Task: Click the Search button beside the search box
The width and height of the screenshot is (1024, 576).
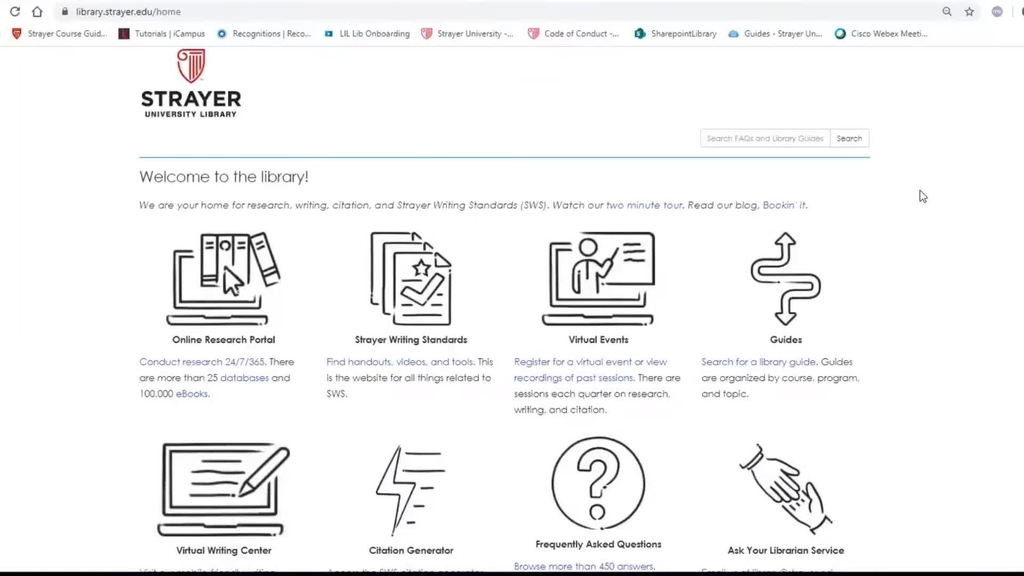Action: [x=849, y=139]
